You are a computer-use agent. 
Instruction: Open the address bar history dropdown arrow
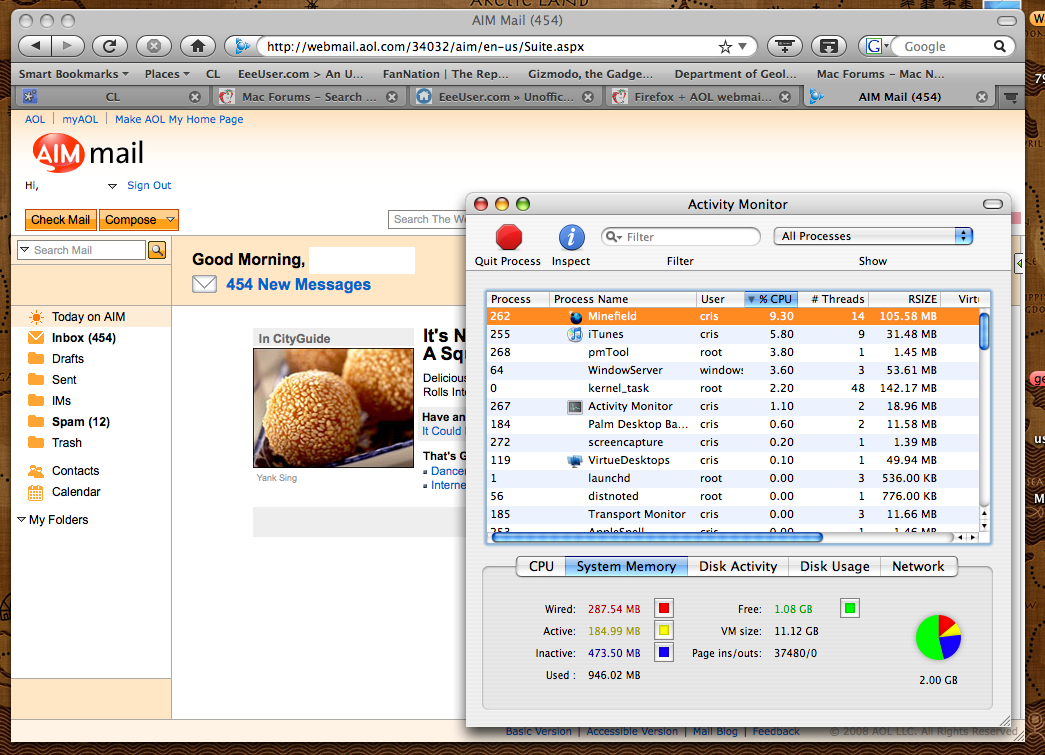pyautogui.click(x=742, y=47)
